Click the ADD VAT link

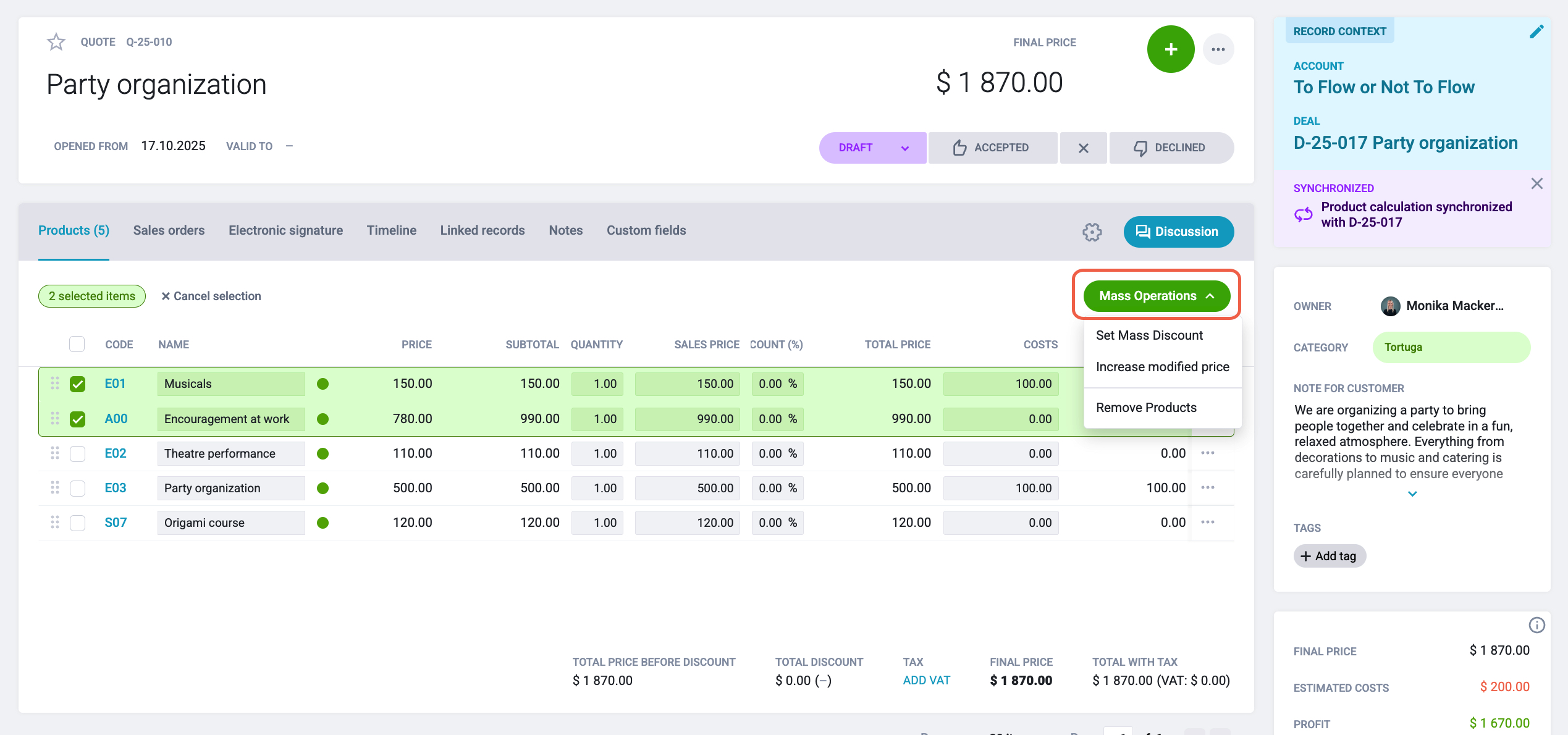(926, 681)
